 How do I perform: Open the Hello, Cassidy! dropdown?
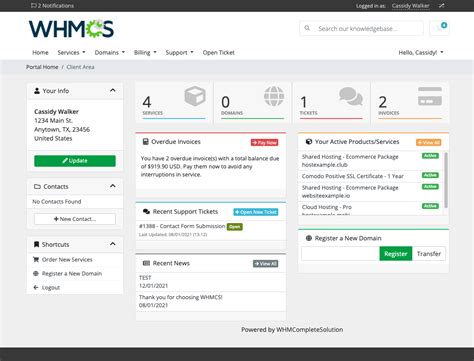click(421, 52)
